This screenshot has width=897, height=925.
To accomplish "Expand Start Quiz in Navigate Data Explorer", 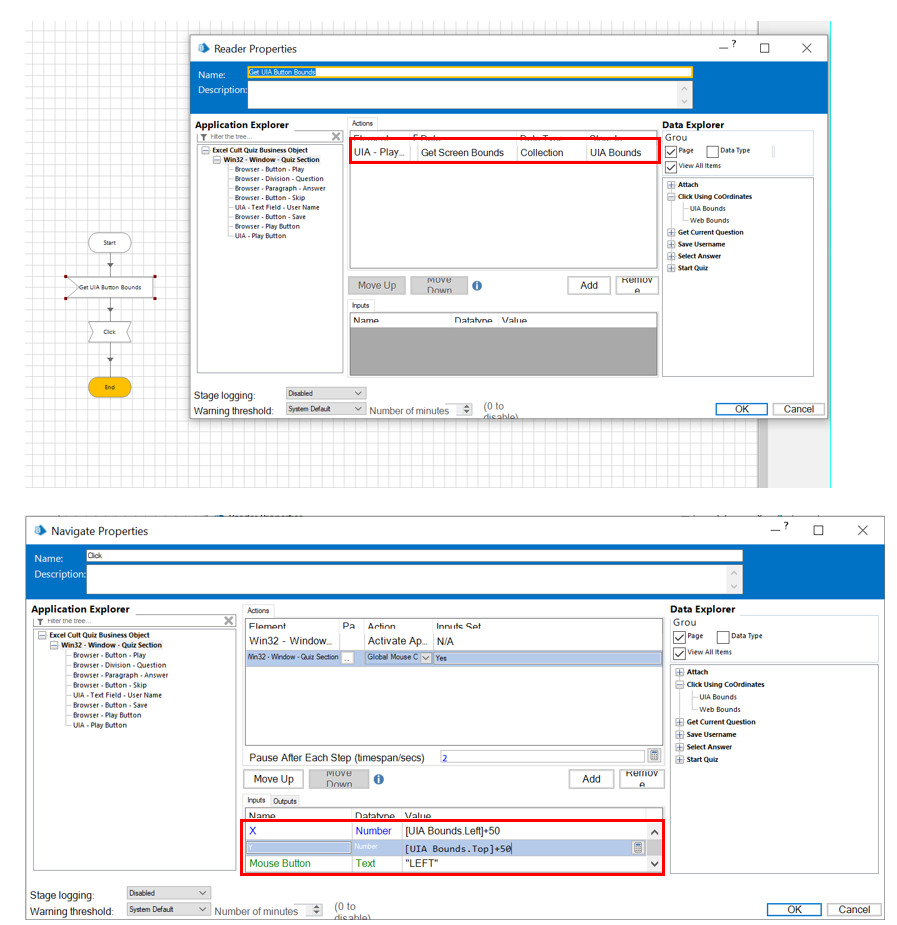I will coord(680,759).
